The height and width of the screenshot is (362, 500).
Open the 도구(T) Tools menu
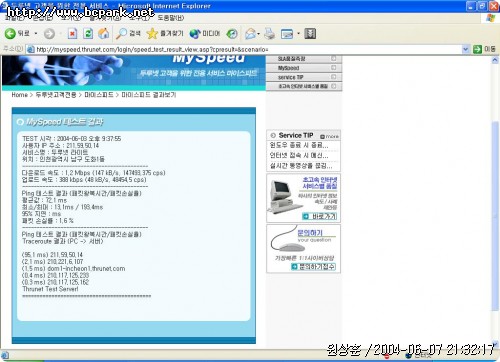click(x=139, y=18)
